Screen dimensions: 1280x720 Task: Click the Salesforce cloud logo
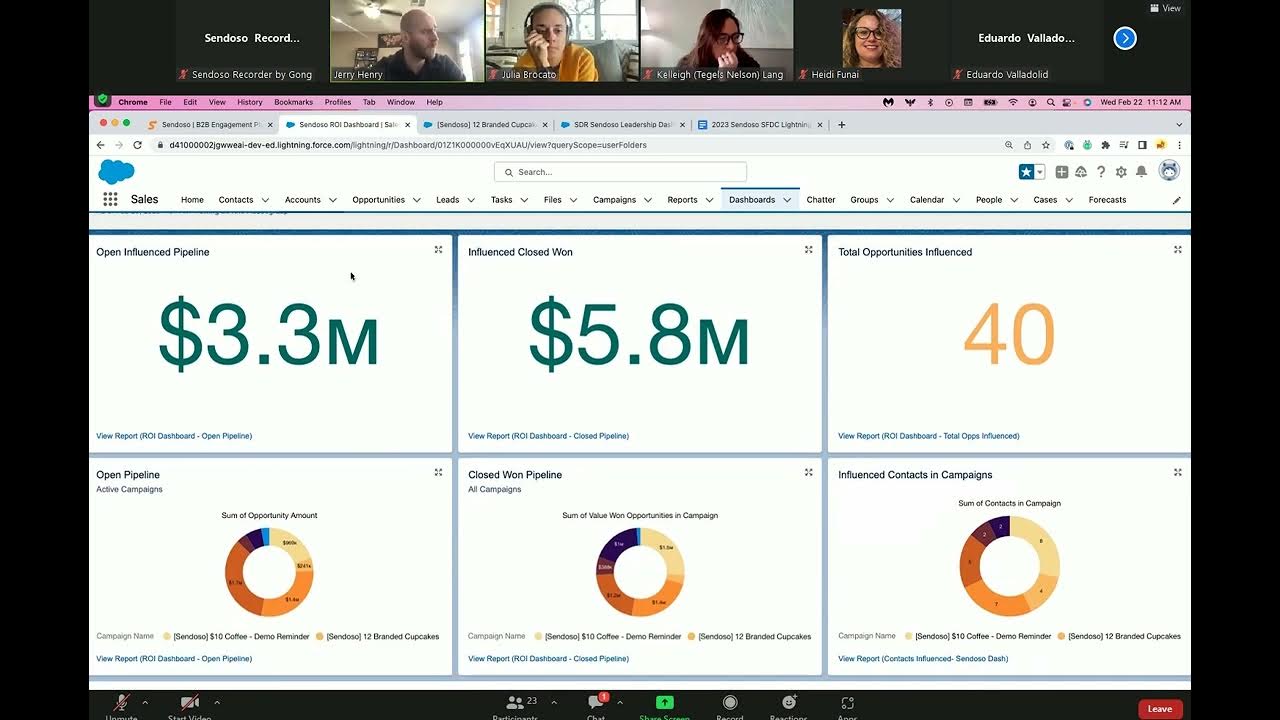pos(116,172)
